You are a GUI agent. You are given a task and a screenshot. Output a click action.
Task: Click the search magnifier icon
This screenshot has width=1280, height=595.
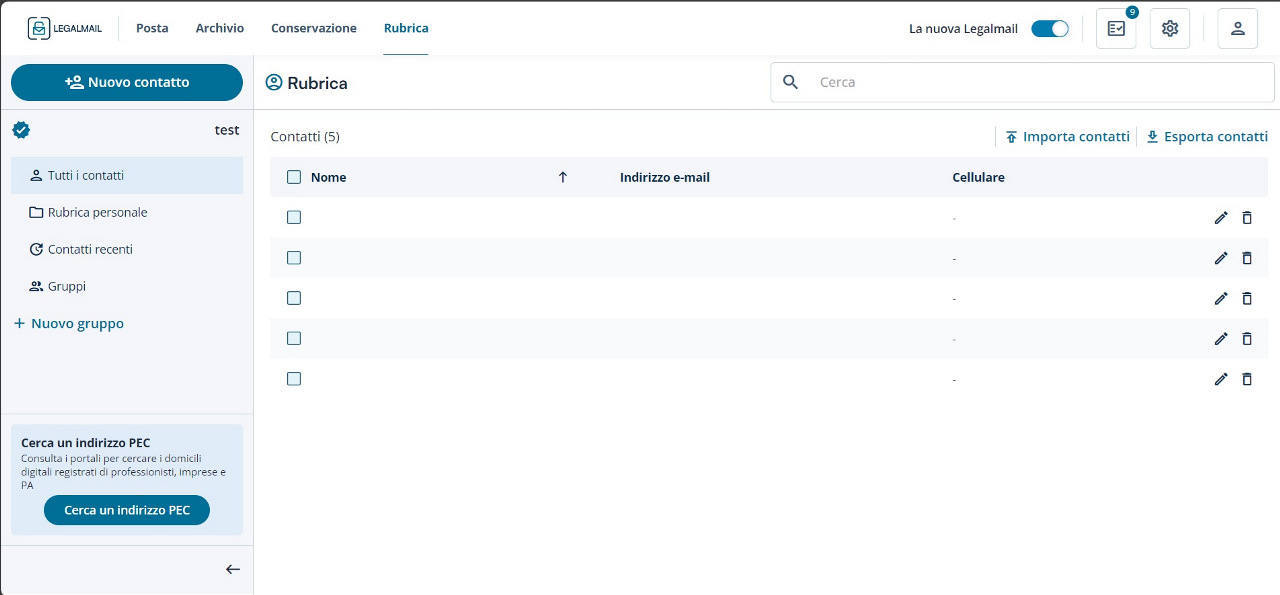pyautogui.click(x=790, y=82)
